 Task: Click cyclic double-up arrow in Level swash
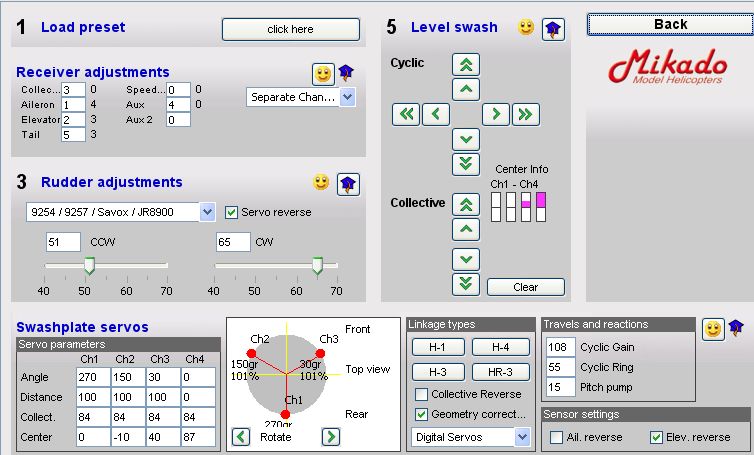465,65
